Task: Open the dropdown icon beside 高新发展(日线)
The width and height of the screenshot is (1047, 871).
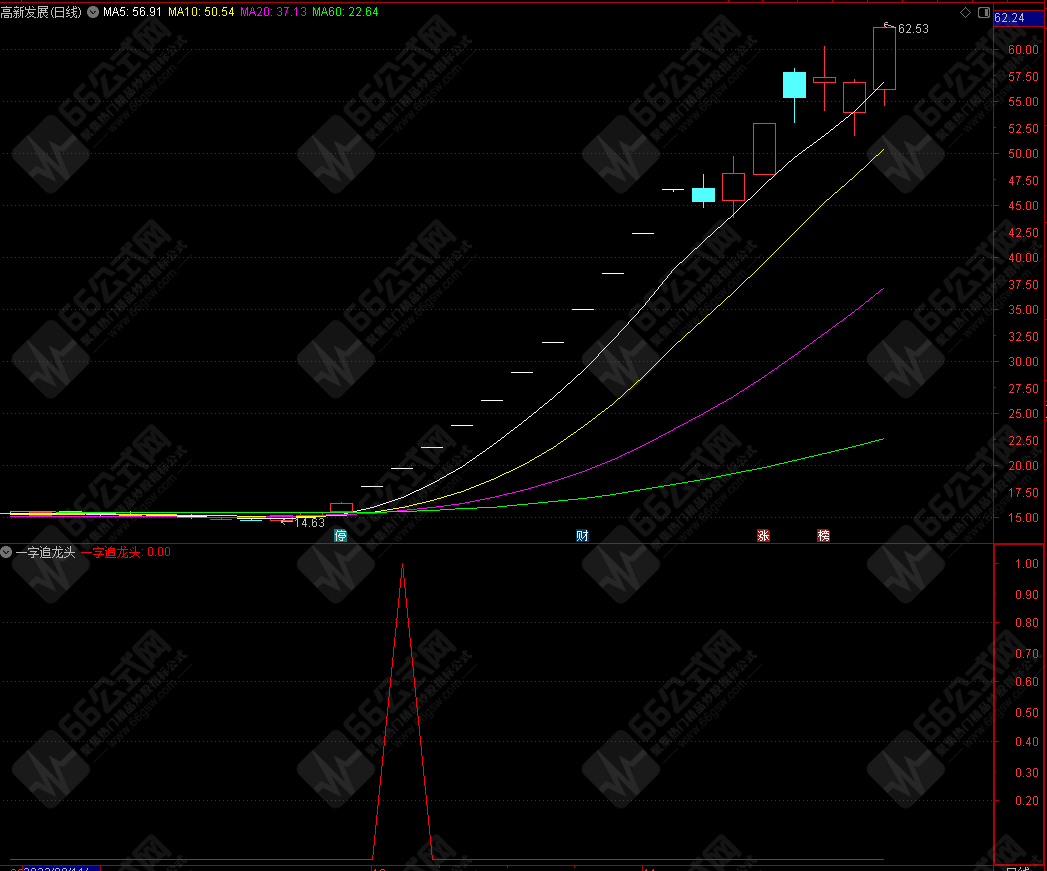Action: [x=93, y=12]
